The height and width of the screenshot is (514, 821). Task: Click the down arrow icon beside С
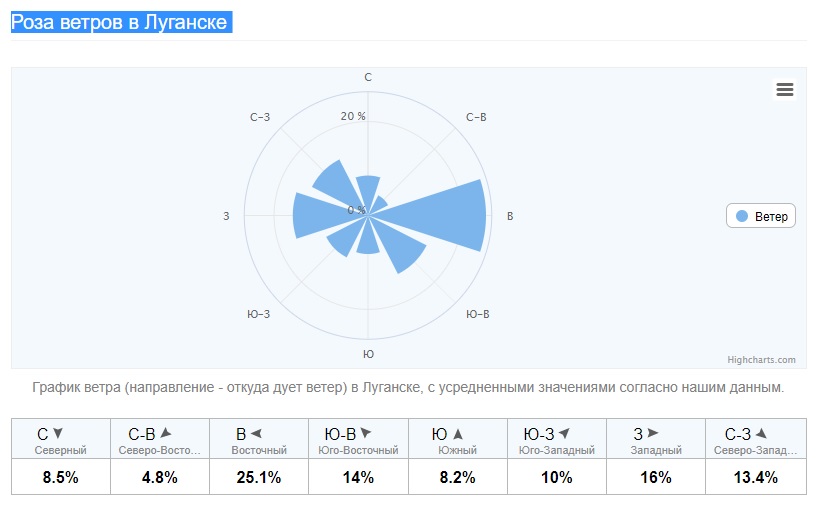click(x=58, y=434)
